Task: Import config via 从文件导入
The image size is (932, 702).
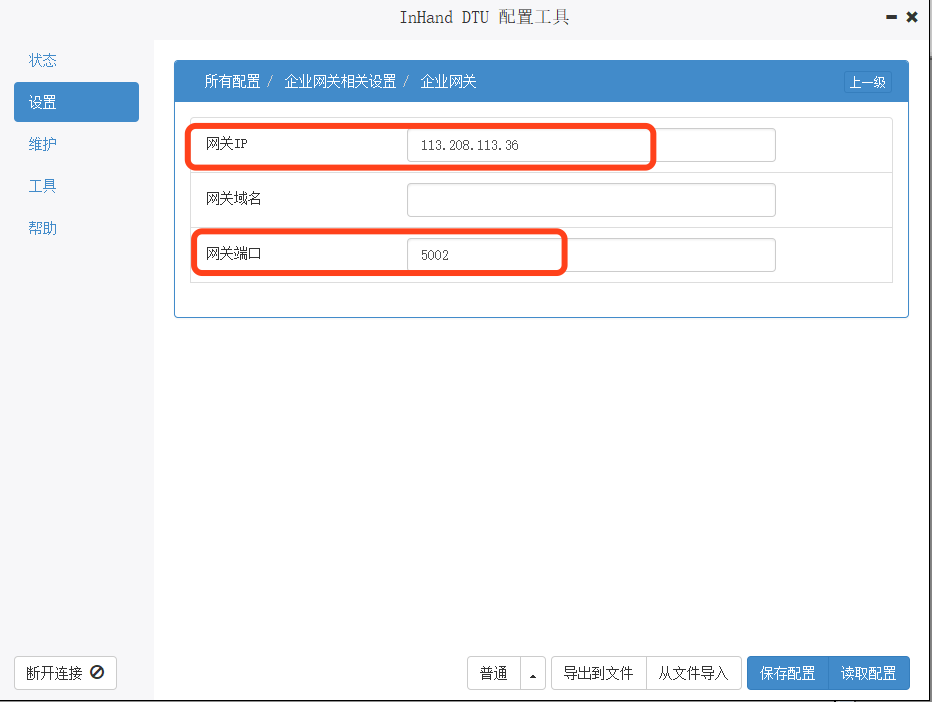Action: pos(693,673)
